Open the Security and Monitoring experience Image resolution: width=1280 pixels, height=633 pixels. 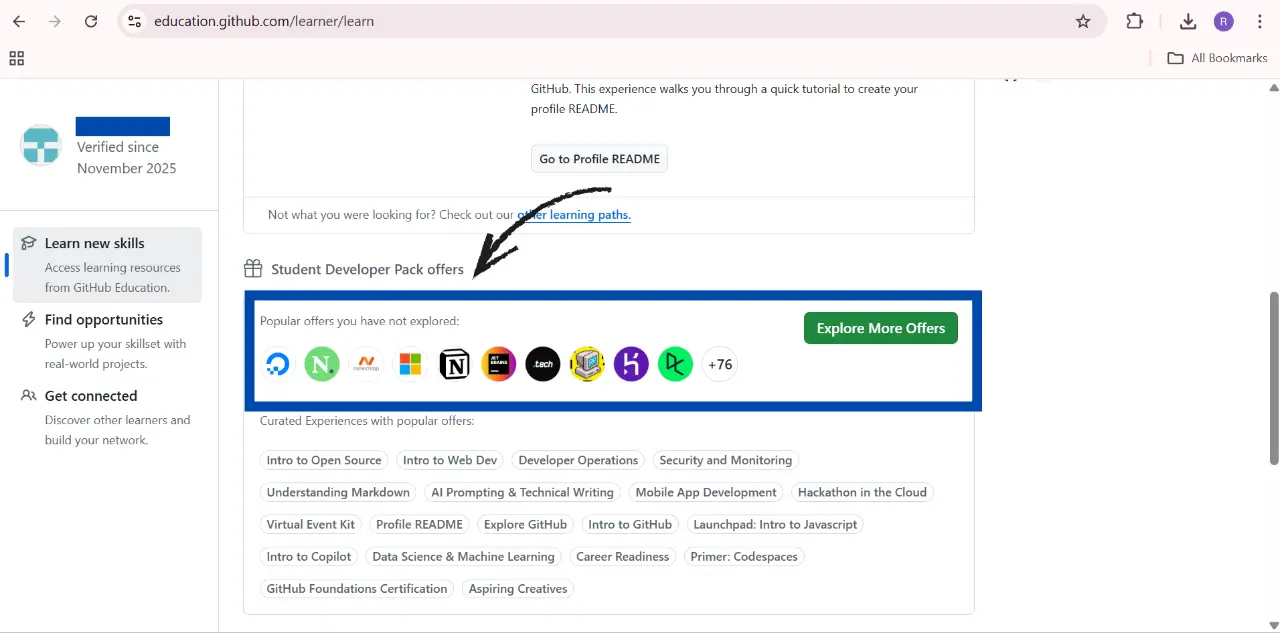click(x=726, y=460)
